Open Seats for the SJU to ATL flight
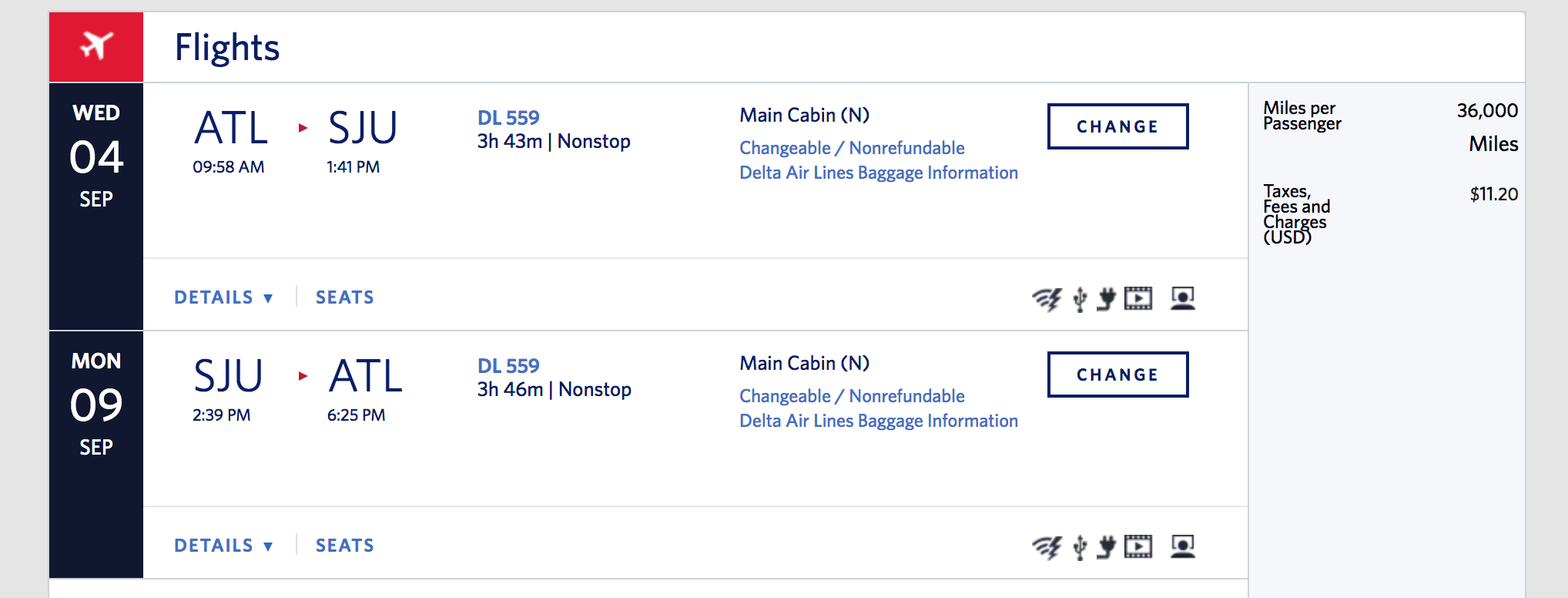The width and height of the screenshot is (1568, 598). (344, 546)
